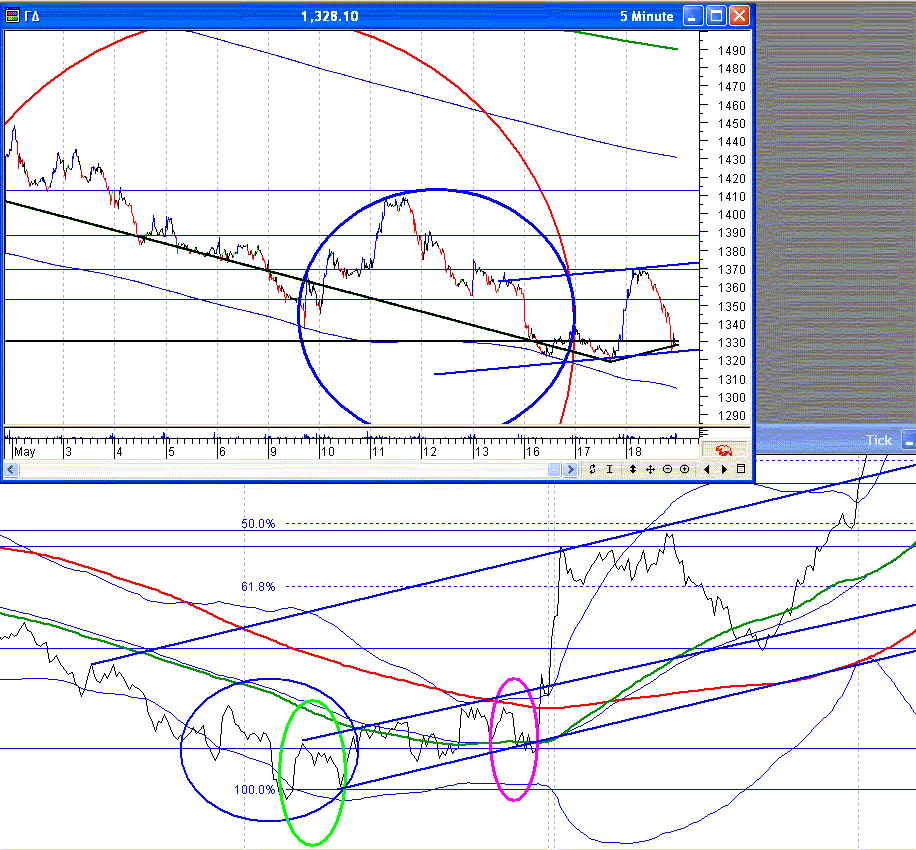Click the May date axis label
The width and height of the screenshot is (916, 850).
point(25,452)
